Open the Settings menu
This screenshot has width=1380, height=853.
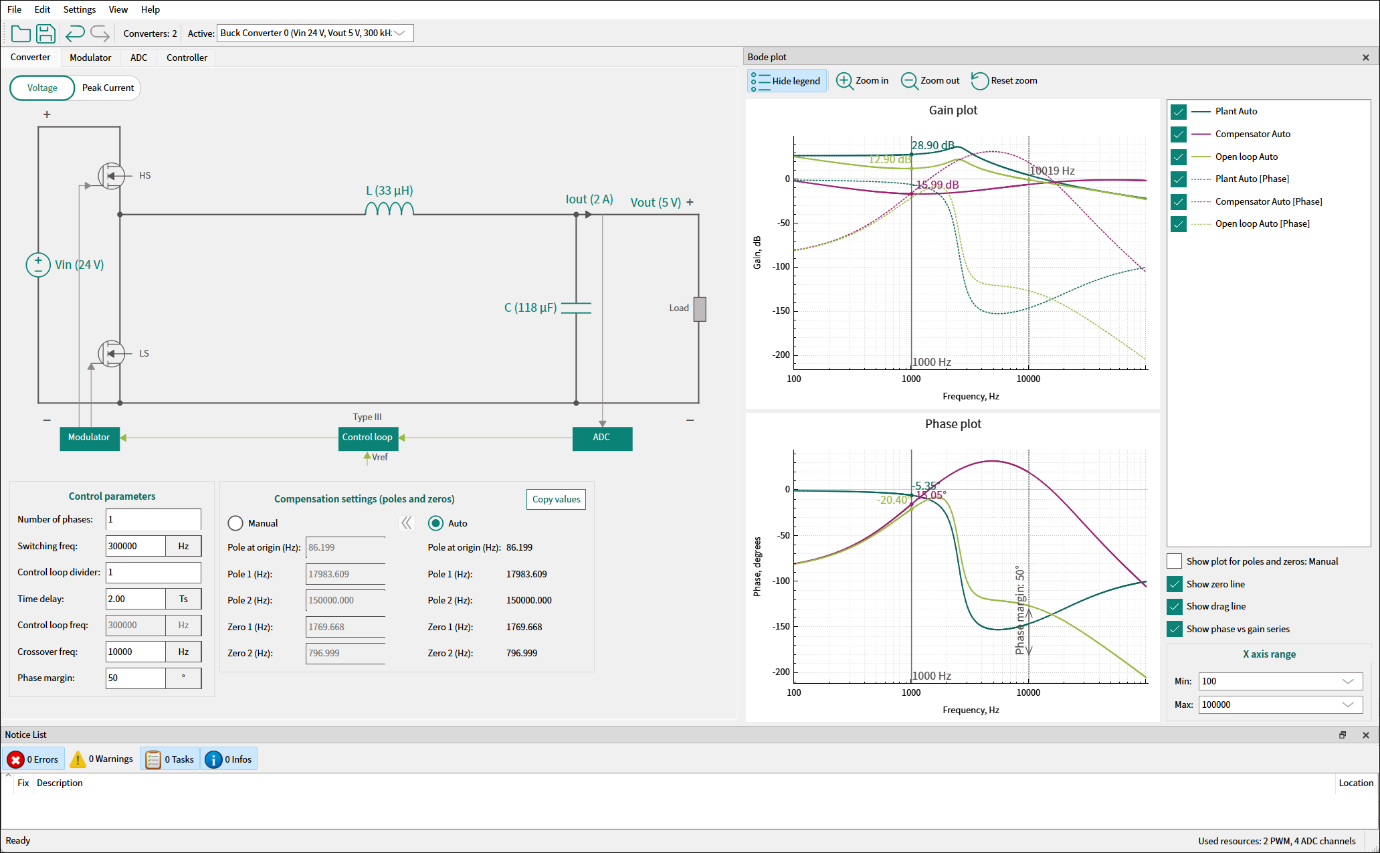click(79, 9)
